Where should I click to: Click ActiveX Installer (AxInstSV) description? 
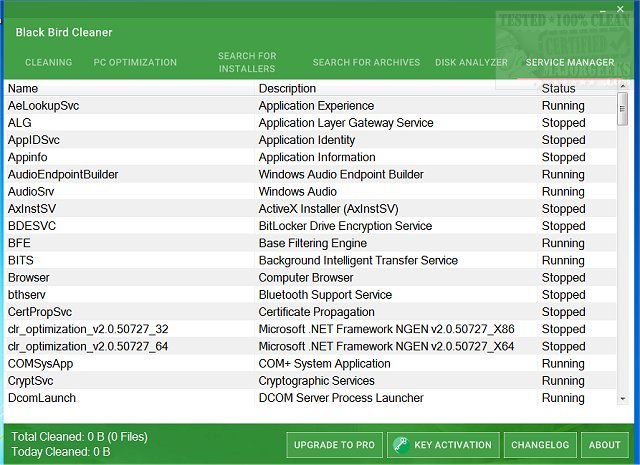pyautogui.click(x=329, y=209)
